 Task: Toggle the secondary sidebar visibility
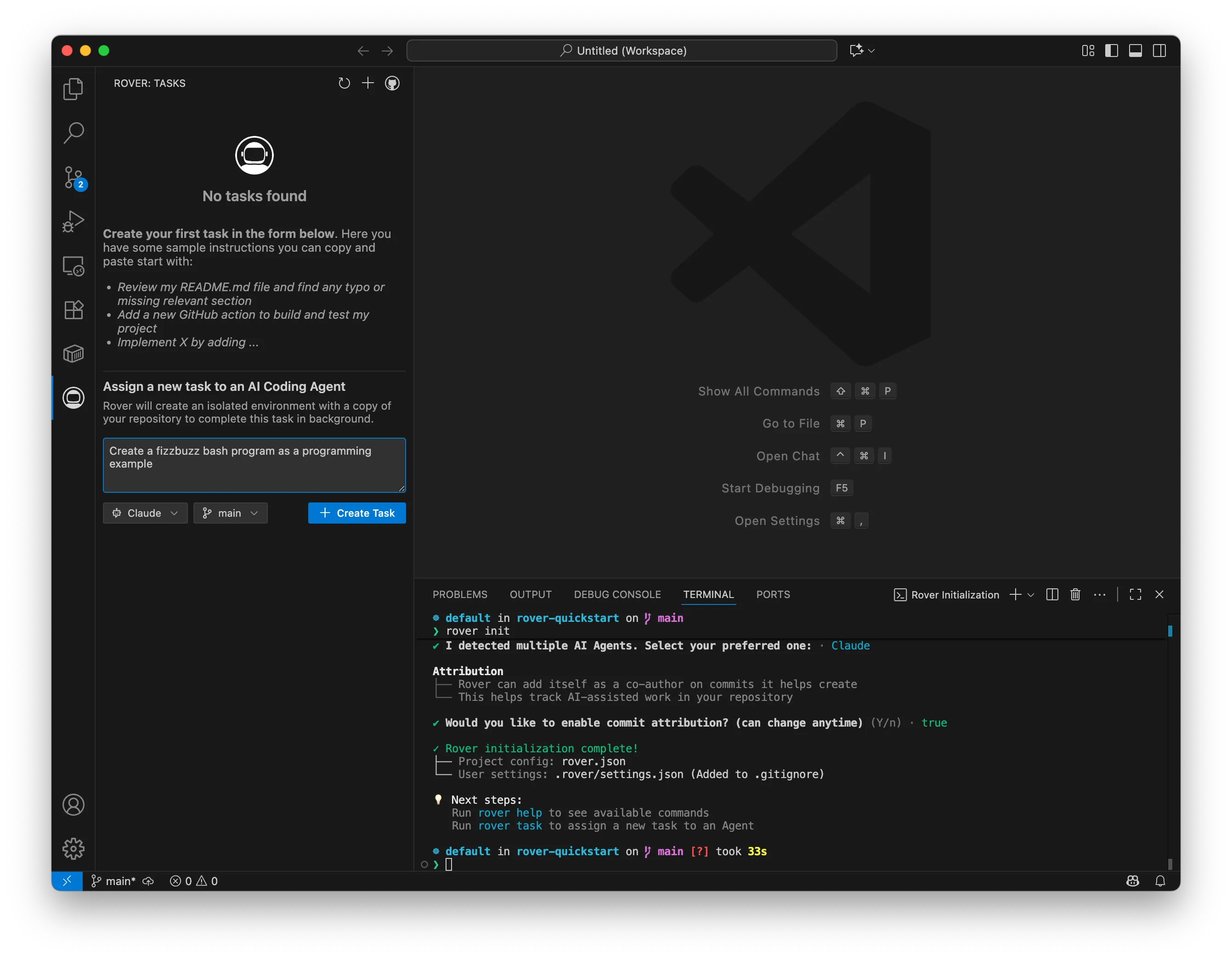[1160, 50]
